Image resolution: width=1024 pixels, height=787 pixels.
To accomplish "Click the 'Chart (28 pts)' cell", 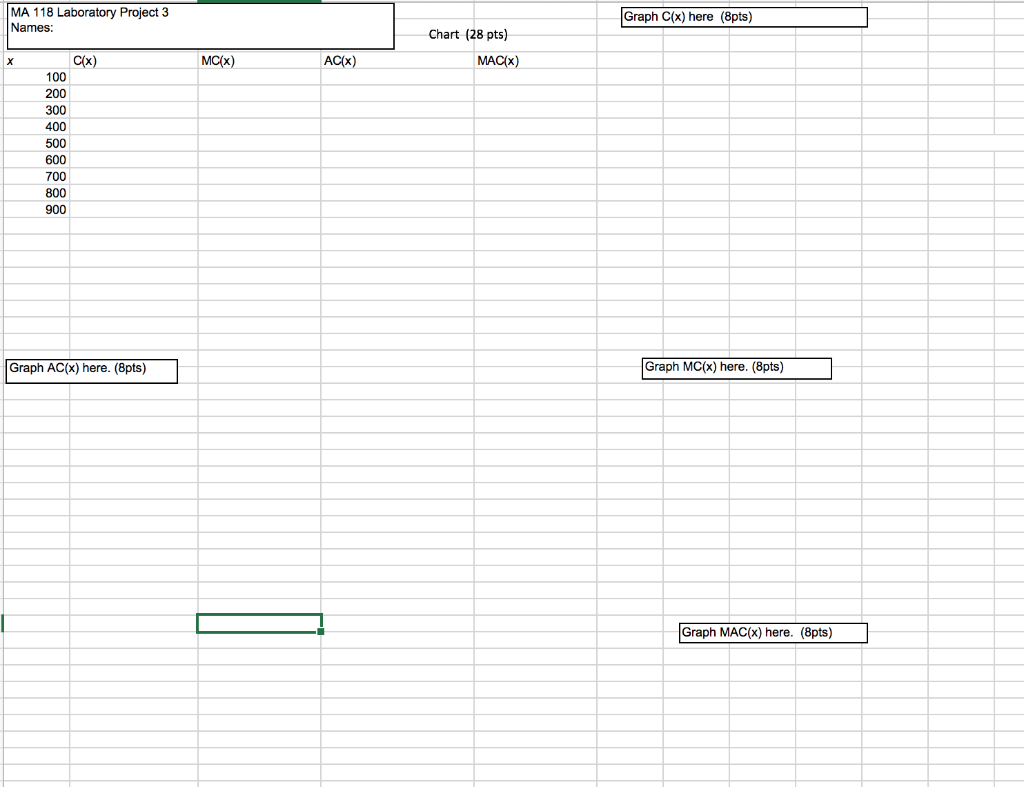I will [x=468, y=35].
